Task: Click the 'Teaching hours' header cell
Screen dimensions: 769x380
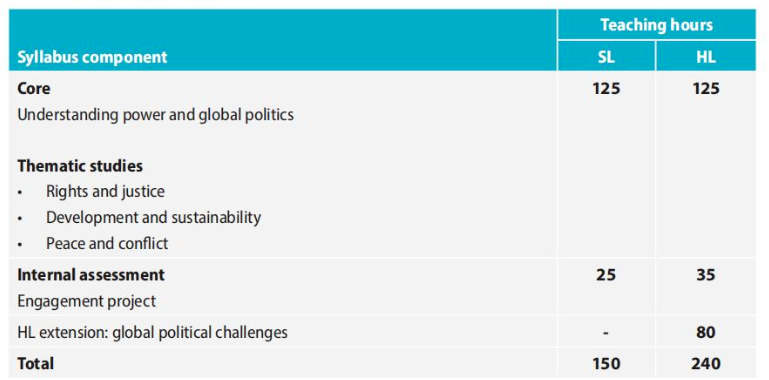Action: tap(657, 25)
